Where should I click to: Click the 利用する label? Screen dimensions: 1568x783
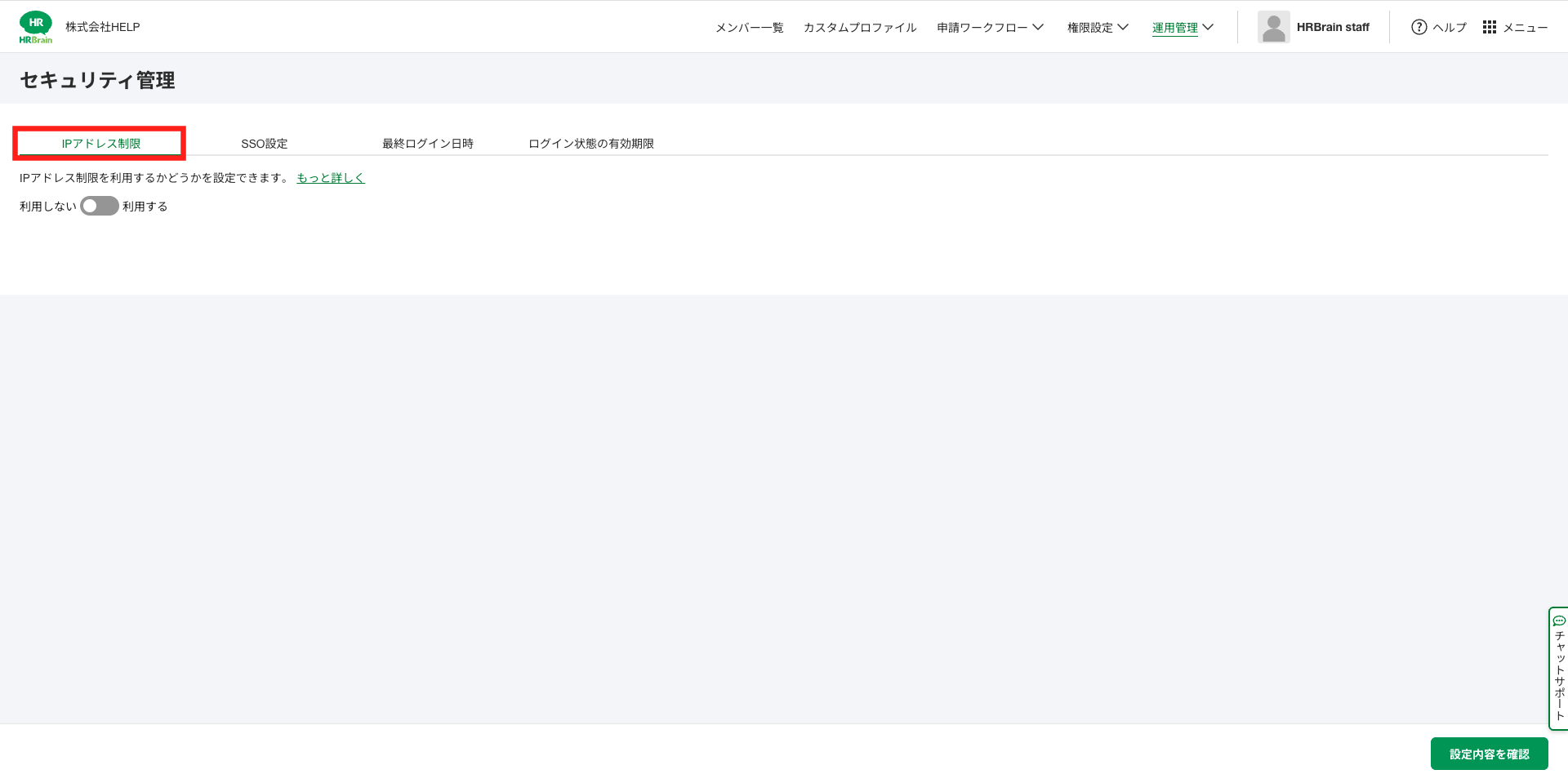tap(145, 206)
